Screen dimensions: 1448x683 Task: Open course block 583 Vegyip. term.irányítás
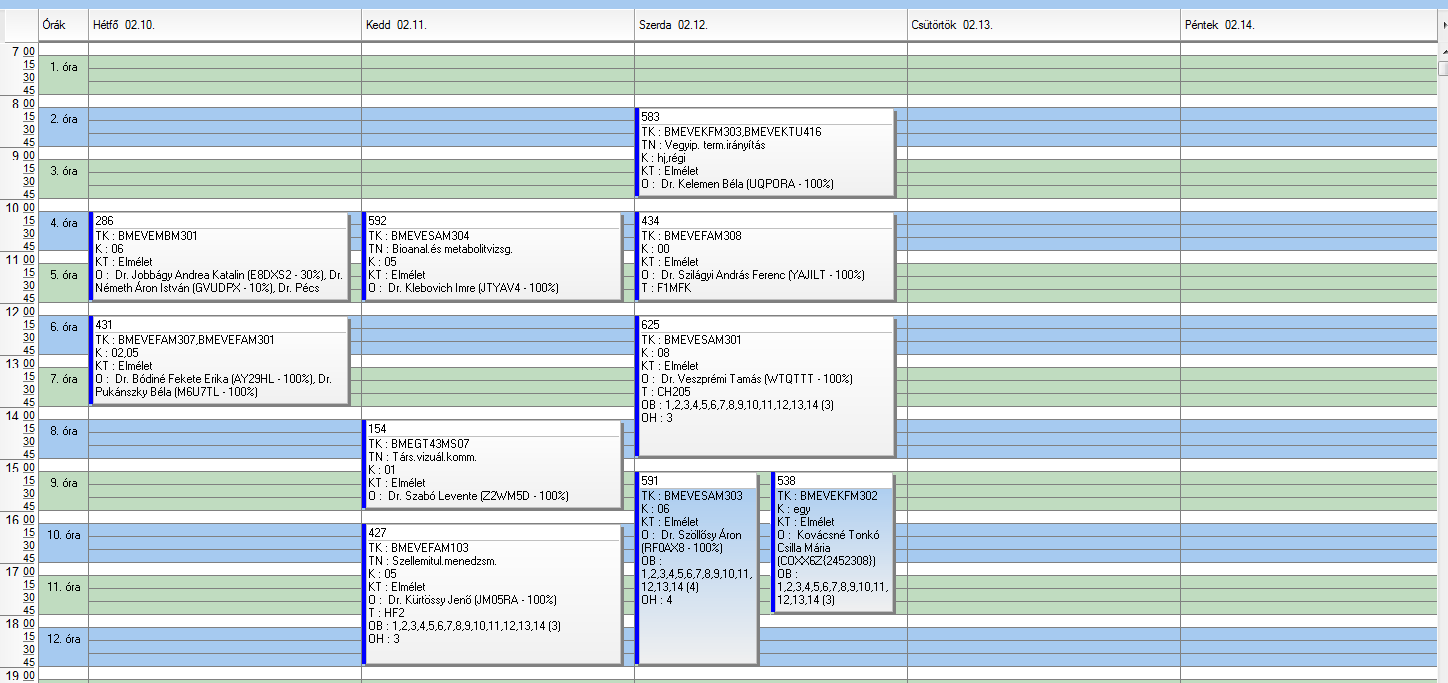(765, 152)
